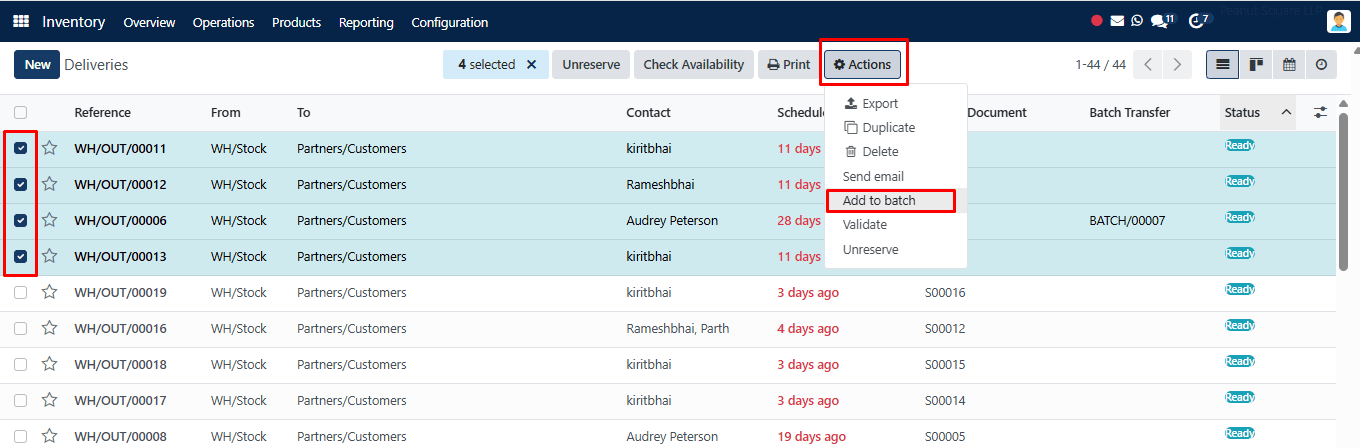Uncheck the WH/OUT/00013 row checkbox
This screenshot has height=448, width=1360.
coord(21,256)
